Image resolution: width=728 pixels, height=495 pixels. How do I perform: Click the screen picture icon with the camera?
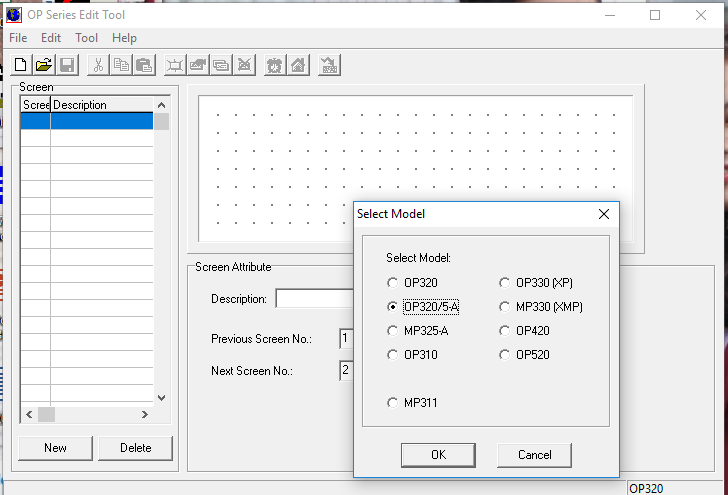tap(198, 65)
